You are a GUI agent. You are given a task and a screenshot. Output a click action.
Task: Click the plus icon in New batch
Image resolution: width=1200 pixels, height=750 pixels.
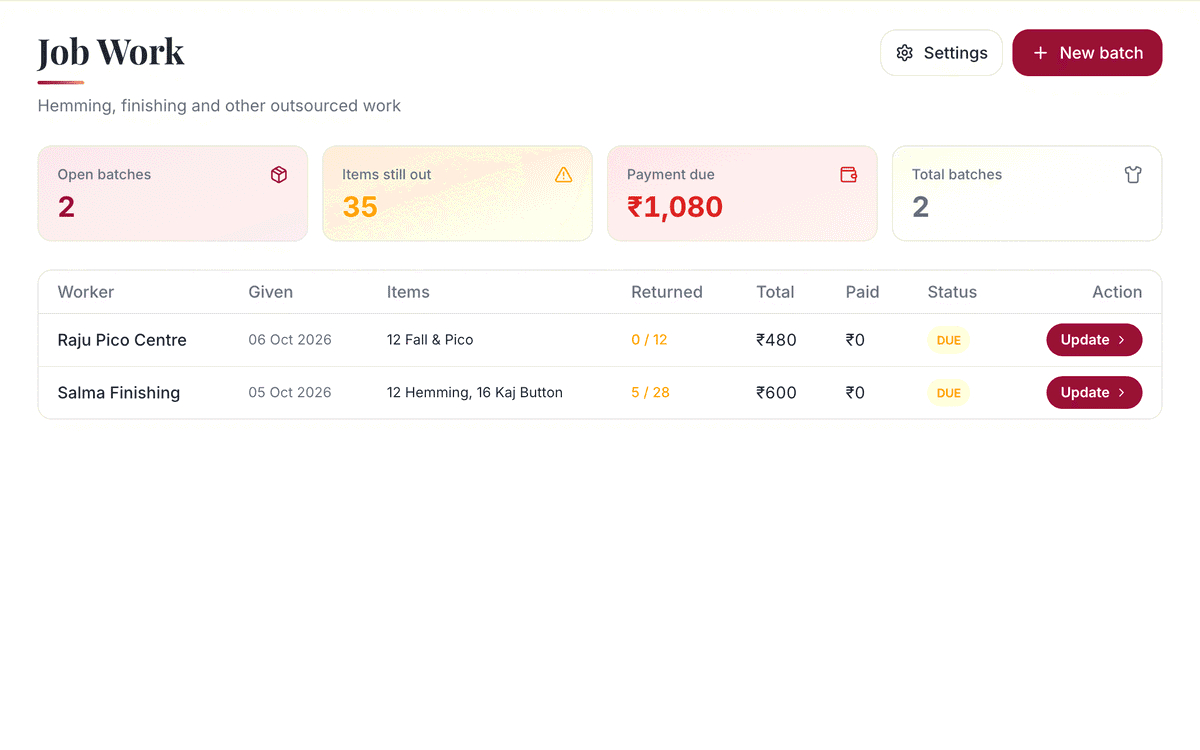[x=1040, y=53]
